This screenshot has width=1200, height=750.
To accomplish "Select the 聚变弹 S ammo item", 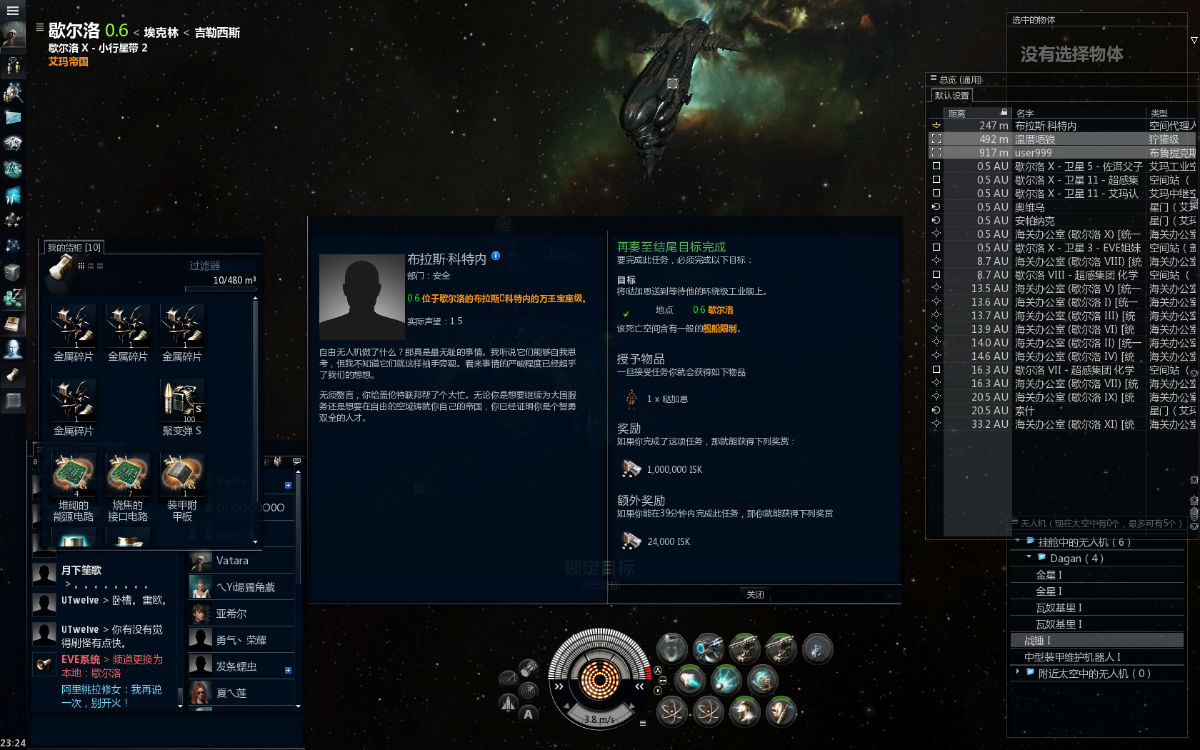I will 182,407.
